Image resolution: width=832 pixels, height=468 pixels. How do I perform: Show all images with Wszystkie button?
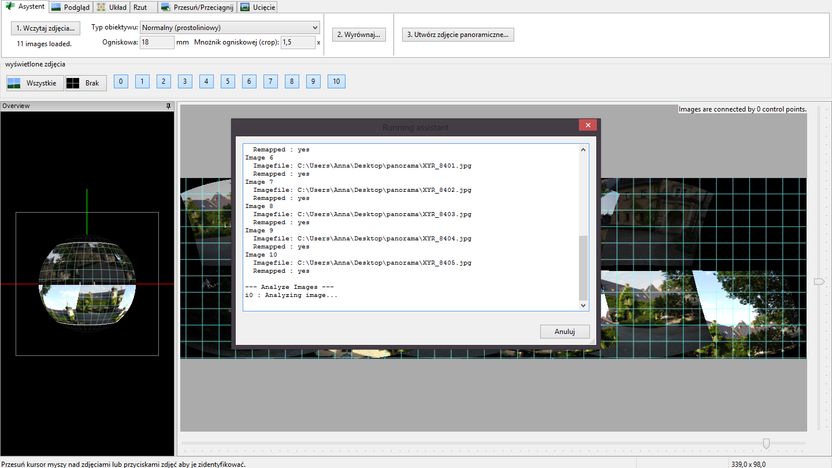(34, 83)
